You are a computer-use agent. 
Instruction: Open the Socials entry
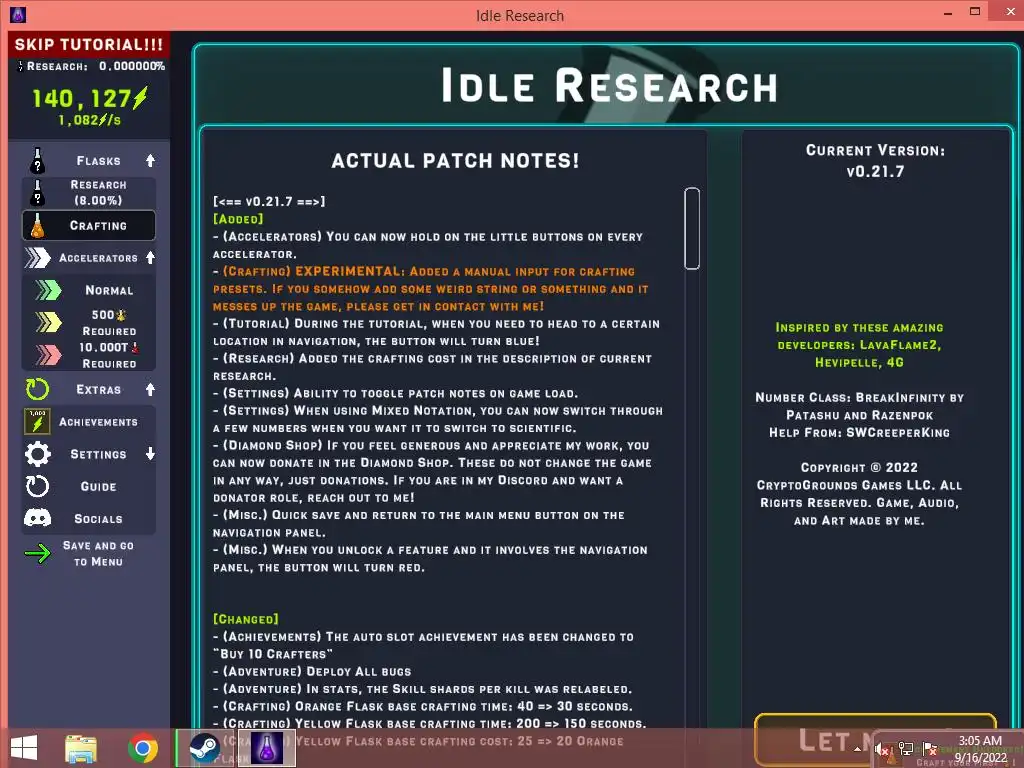[x=89, y=519]
